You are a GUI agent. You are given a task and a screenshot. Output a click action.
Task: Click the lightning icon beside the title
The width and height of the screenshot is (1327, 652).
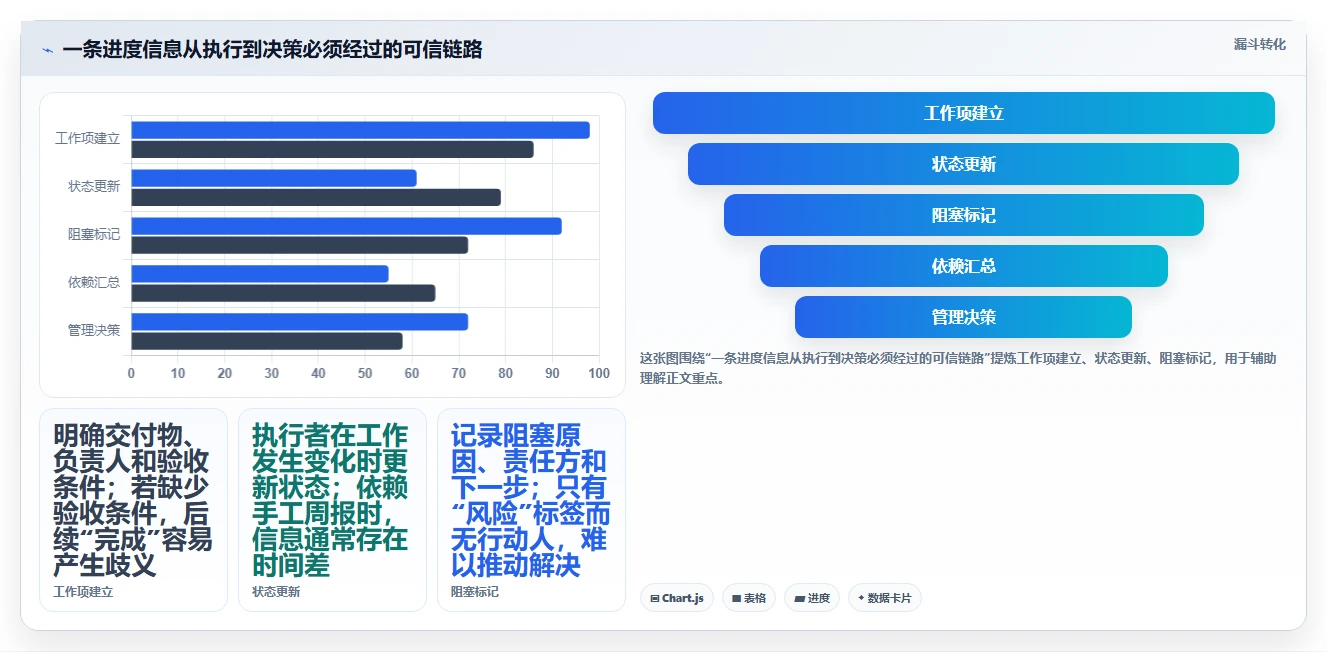coord(47,50)
